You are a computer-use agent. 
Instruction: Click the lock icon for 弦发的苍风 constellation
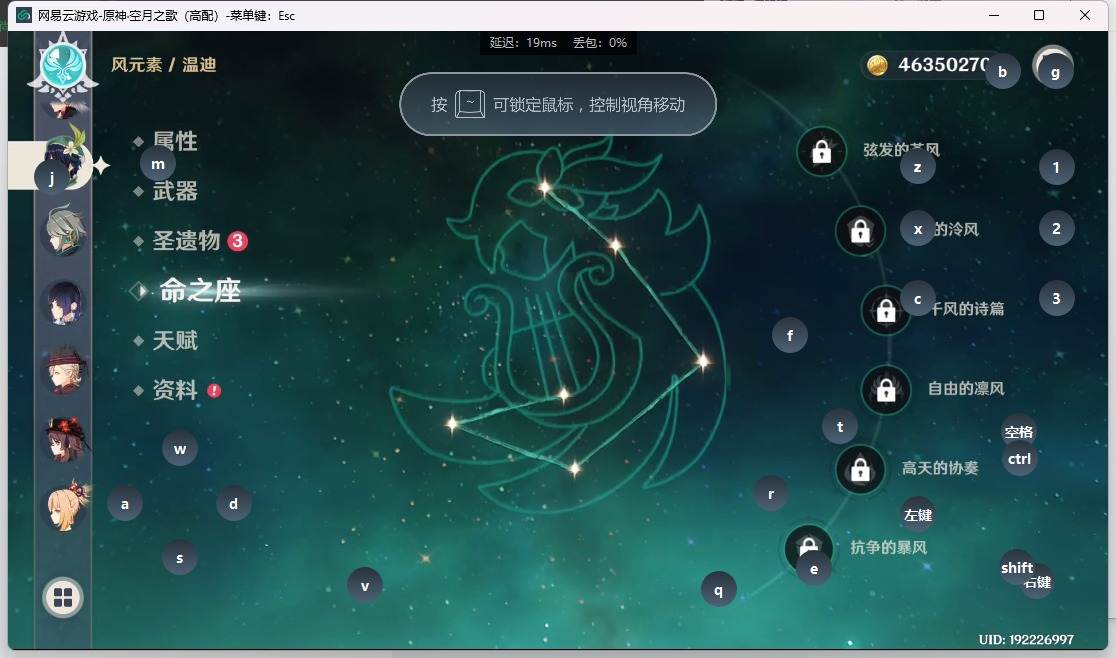(x=821, y=152)
